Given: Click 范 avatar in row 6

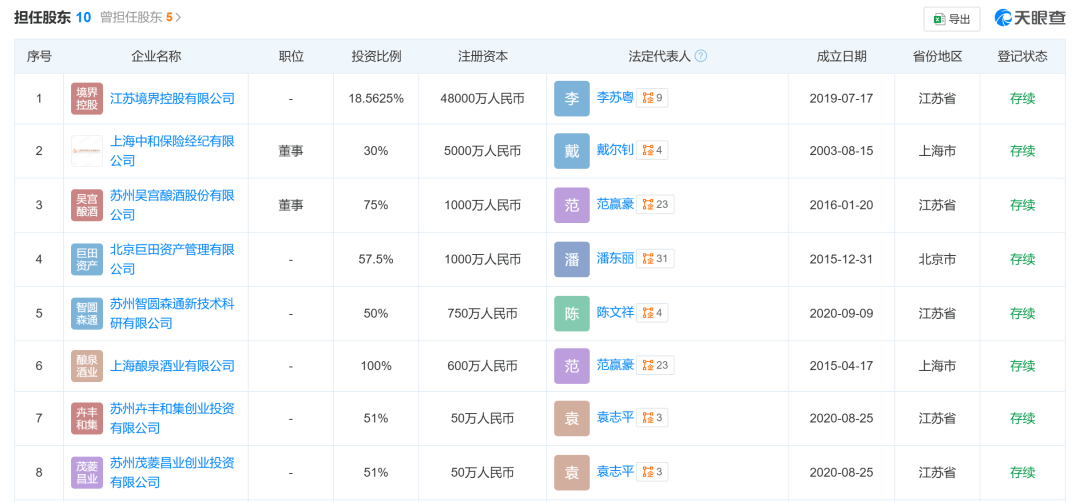Looking at the screenshot, I should pos(572,366).
